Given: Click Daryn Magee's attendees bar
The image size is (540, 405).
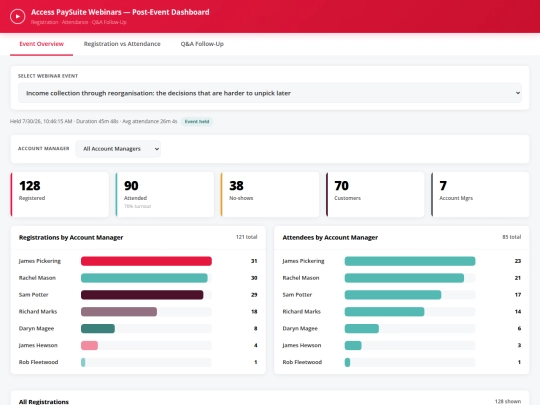Looking at the screenshot, I should point(362,329).
